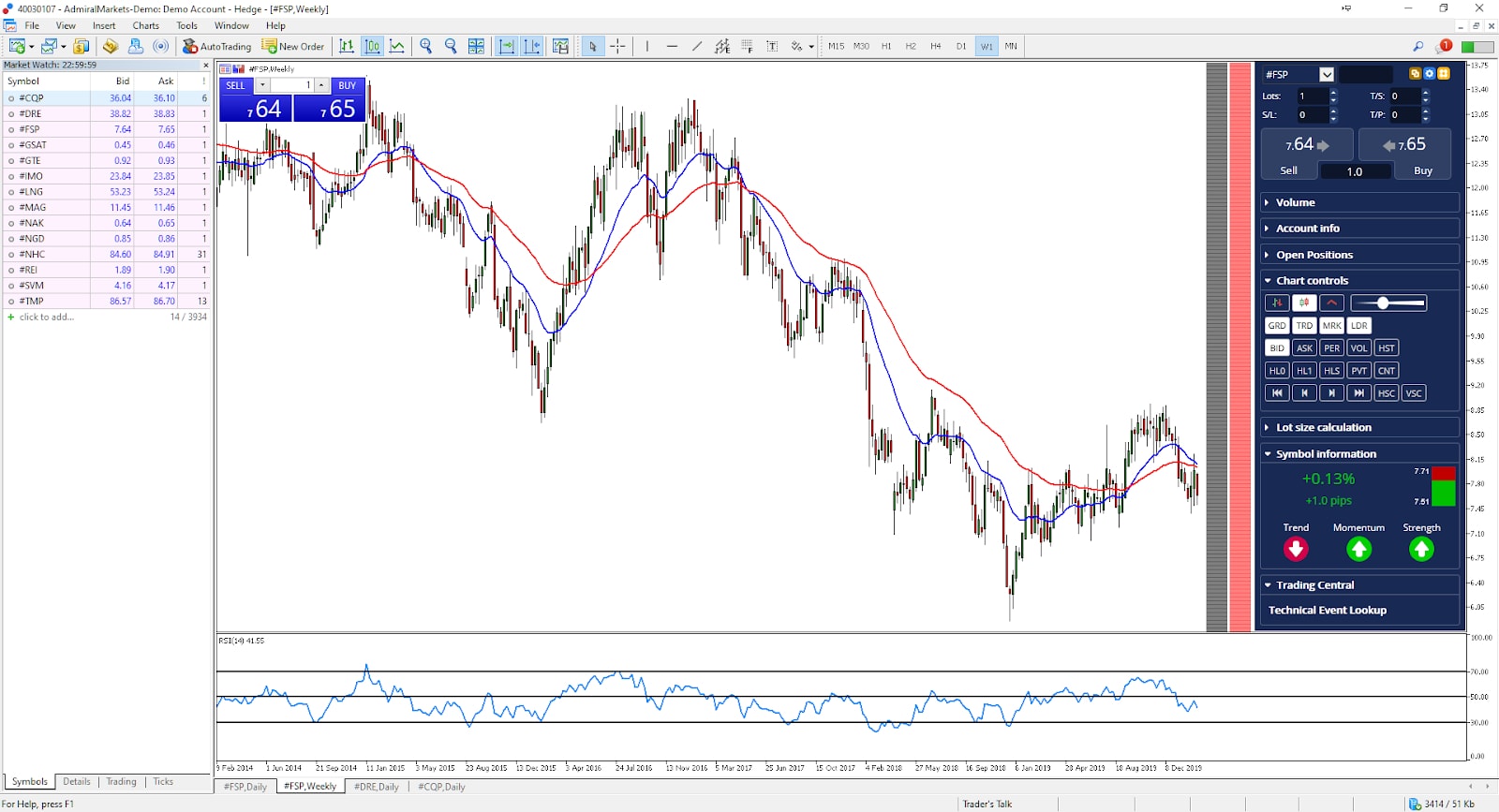Click the Lots input field in panel

pyautogui.click(x=1312, y=96)
